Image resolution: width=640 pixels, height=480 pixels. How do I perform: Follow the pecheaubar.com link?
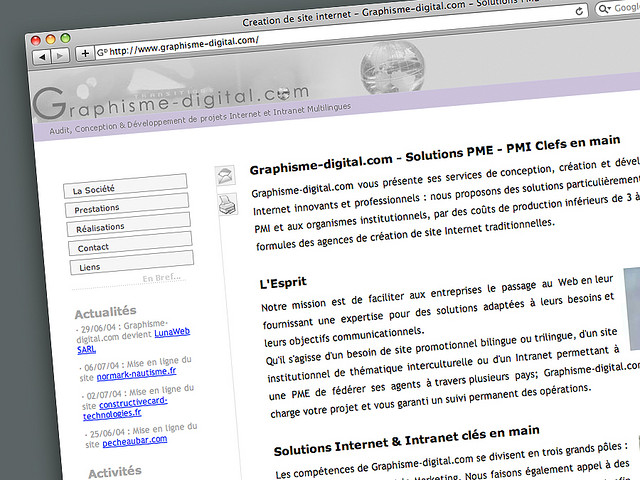coord(135,442)
